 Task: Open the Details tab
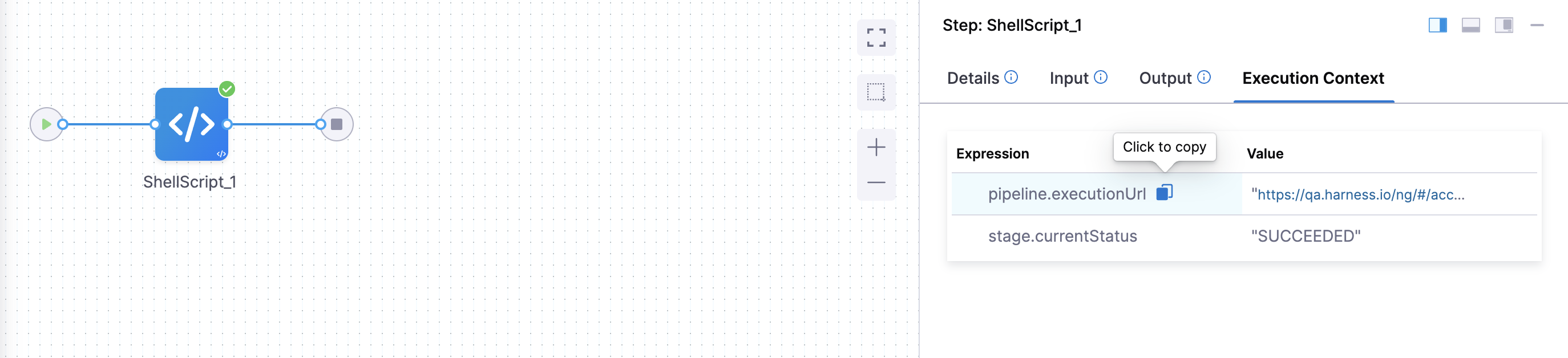pyautogui.click(x=973, y=79)
